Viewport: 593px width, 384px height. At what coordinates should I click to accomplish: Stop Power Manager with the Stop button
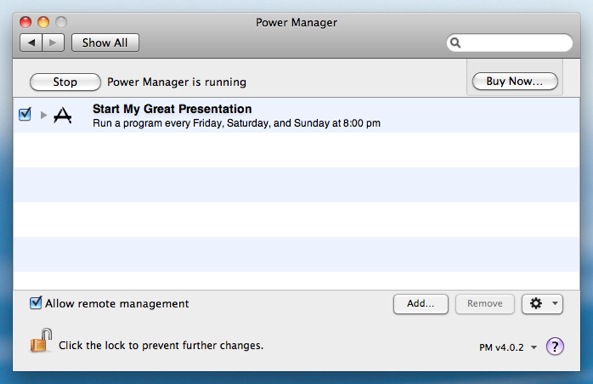[65, 82]
